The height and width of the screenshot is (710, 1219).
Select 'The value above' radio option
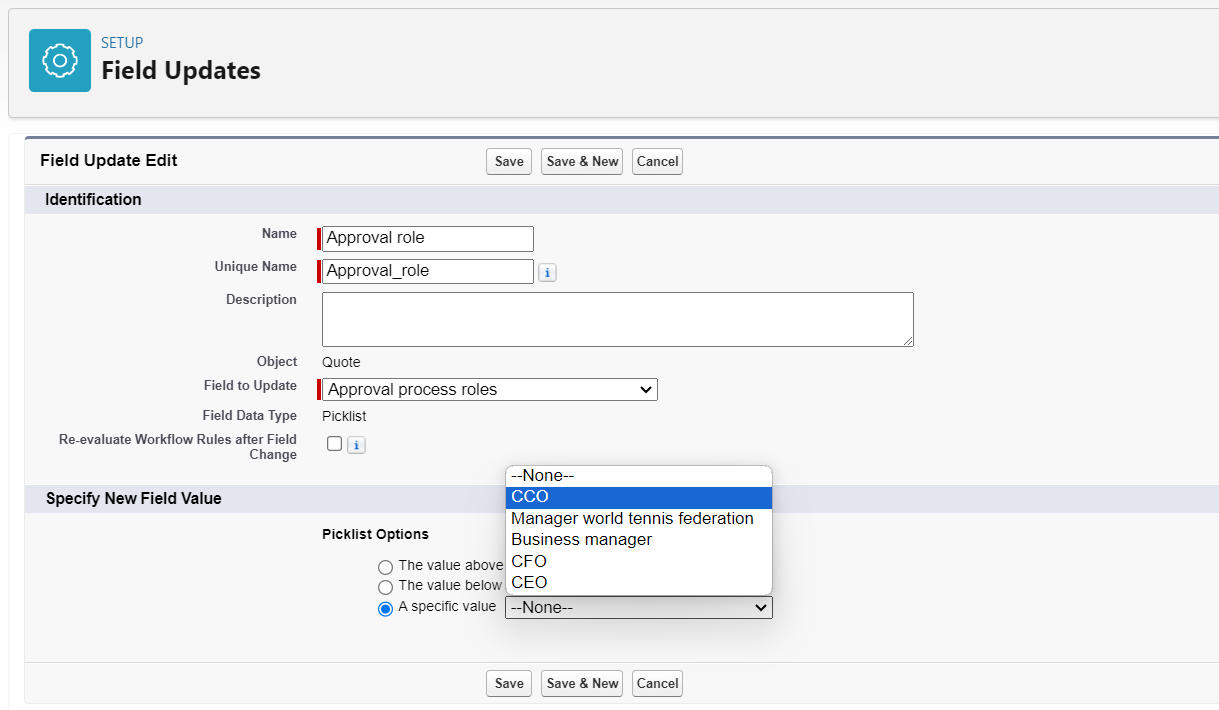tap(385, 567)
